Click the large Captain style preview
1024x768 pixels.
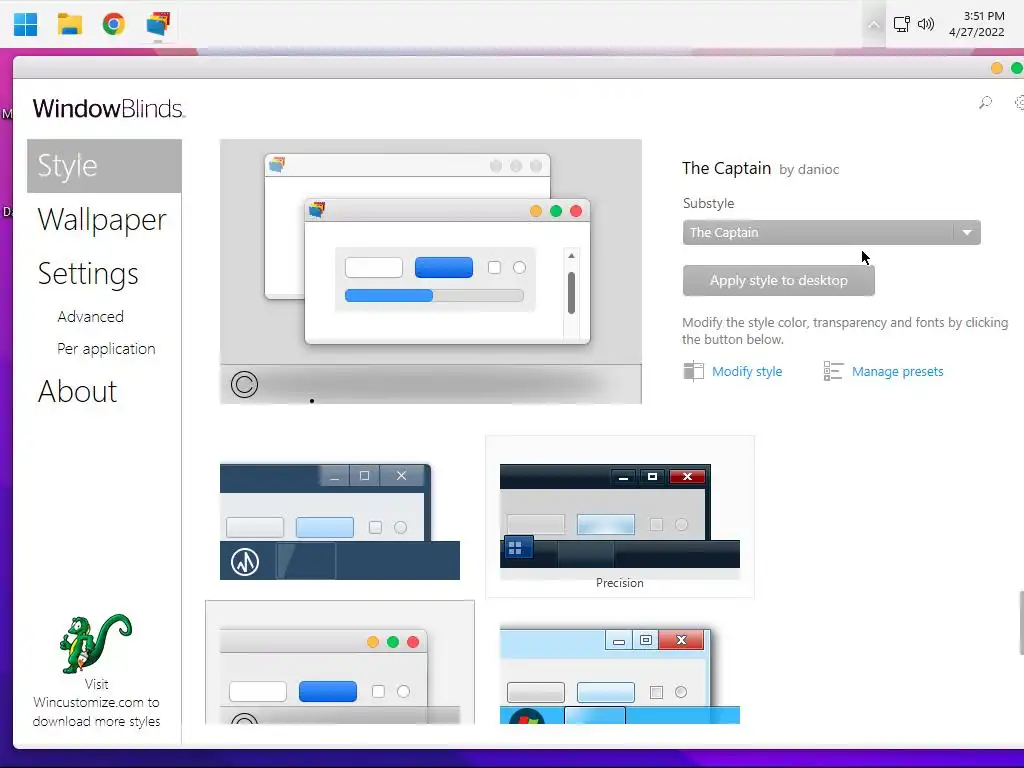[x=431, y=272]
